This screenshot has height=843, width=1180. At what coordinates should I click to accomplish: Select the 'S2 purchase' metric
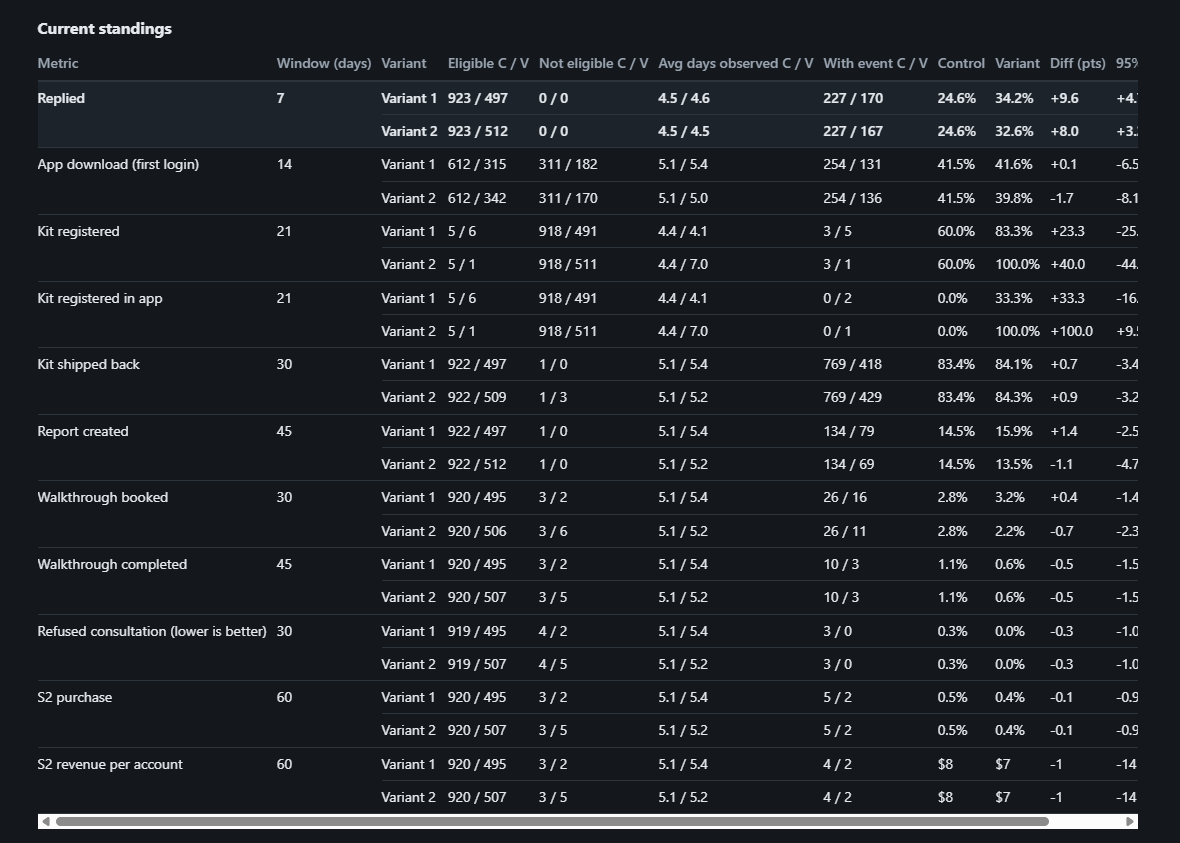[x=75, y=697]
